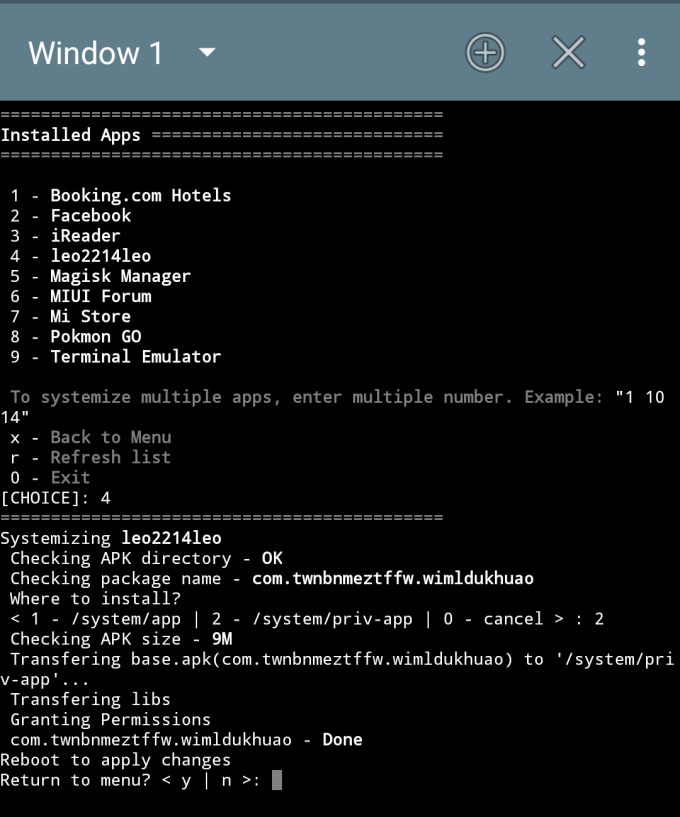Tap the Pokmon GO list entry
Viewport: 680px width, 817px height.
[x=76, y=337]
